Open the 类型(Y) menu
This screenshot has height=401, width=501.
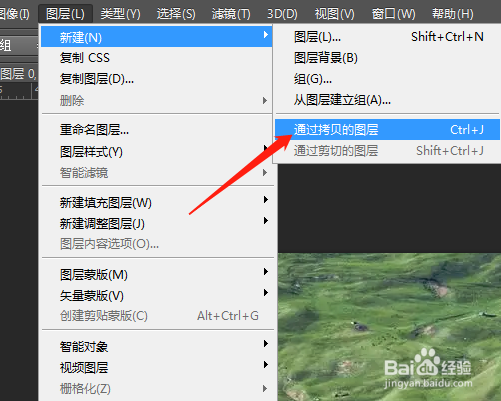[x=120, y=14]
